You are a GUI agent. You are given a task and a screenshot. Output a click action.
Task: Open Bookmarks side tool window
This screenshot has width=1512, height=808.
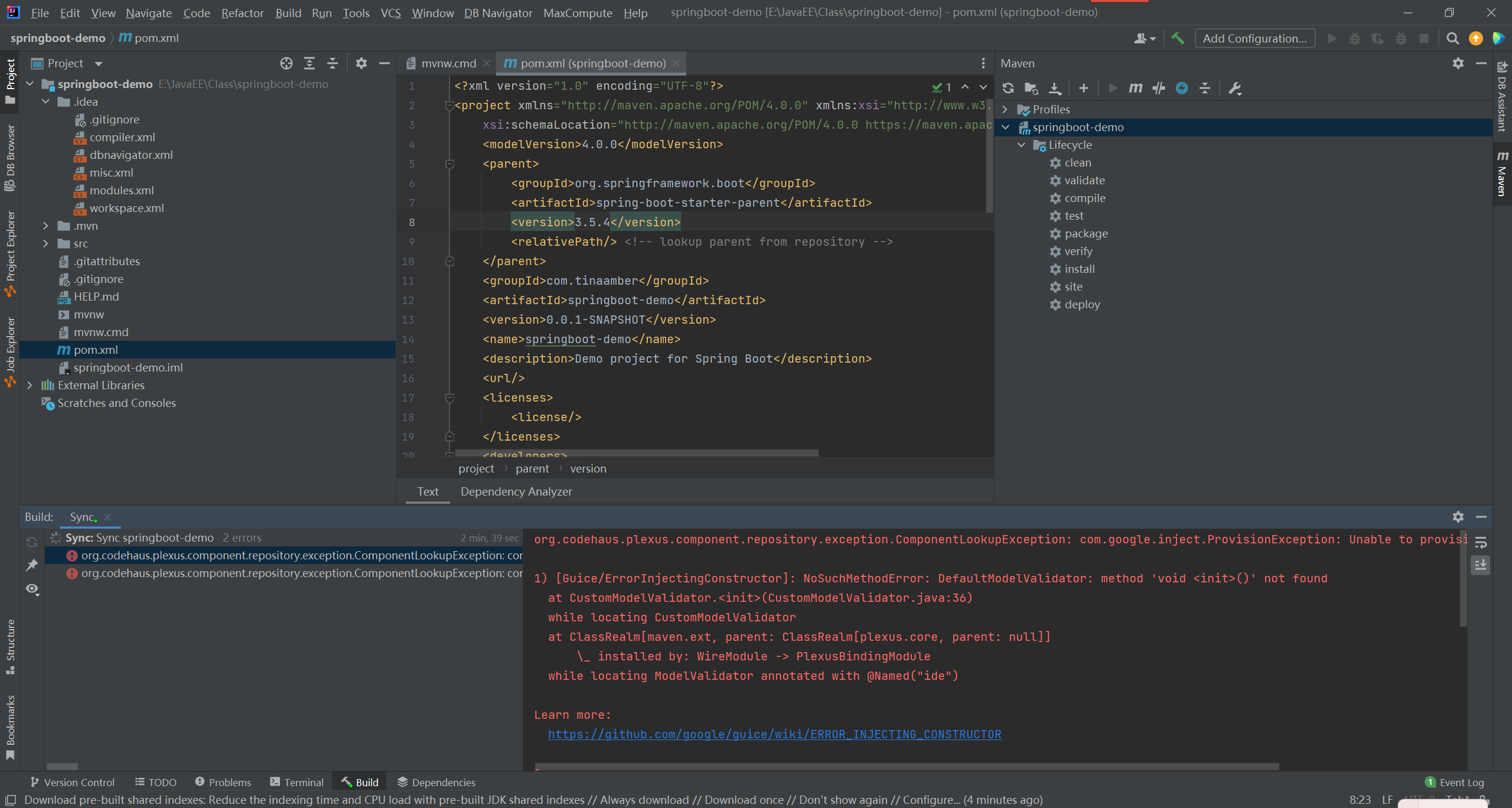pos(10,726)
